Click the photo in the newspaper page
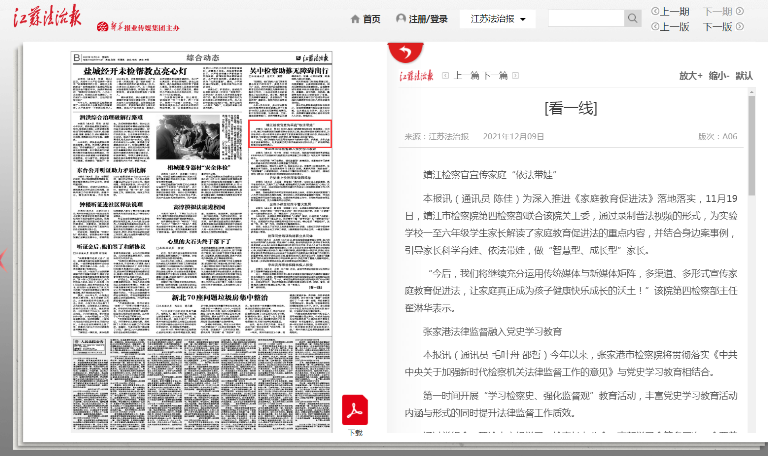Image resolution: width=768 pixels, height=456 pixels. click(188, 137)
